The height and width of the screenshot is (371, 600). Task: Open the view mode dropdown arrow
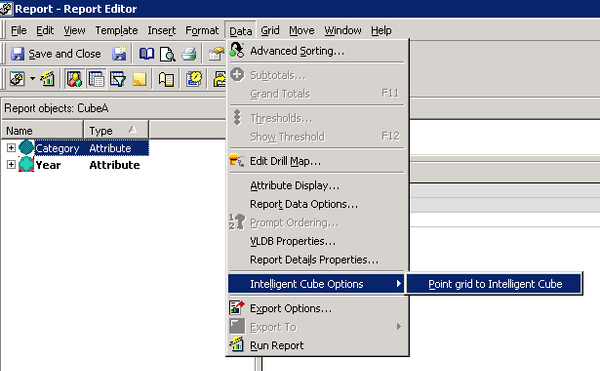click(x=33, y=79)
